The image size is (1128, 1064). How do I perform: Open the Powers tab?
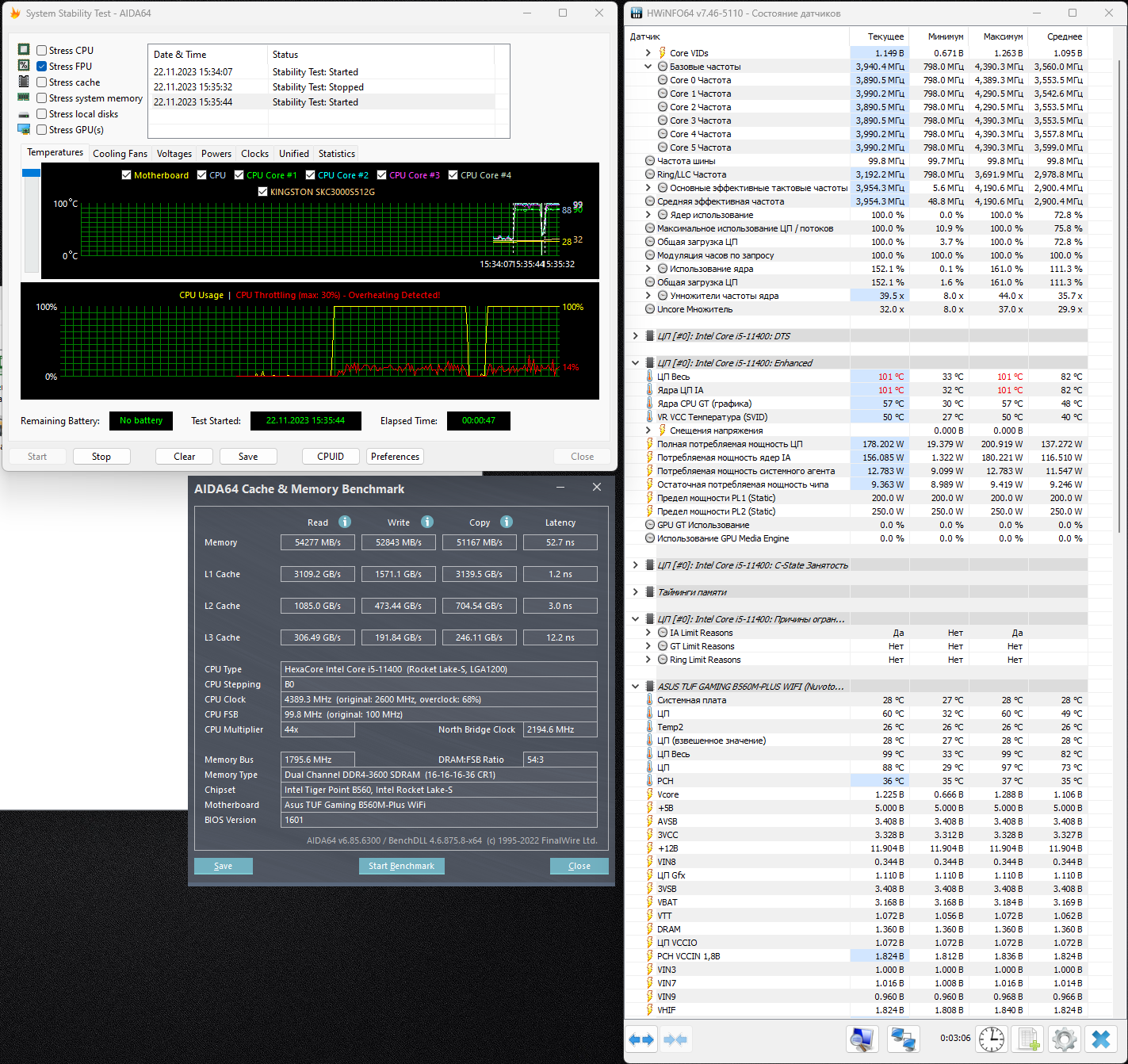216,154
